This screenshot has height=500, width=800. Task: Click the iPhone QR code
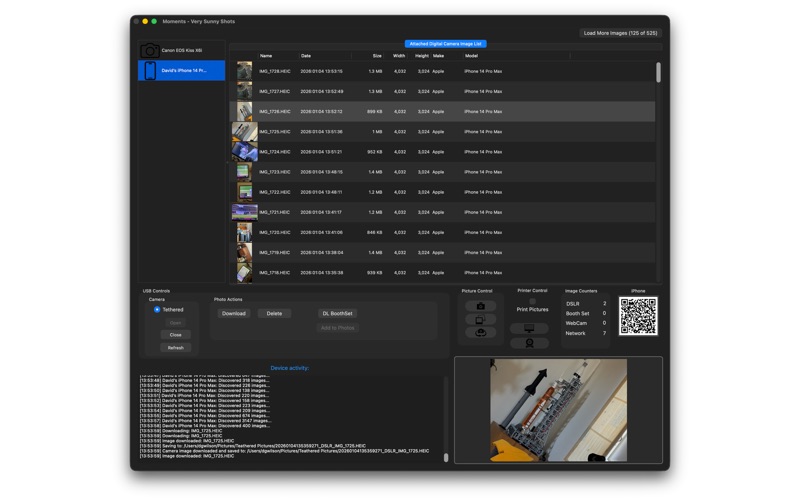(x=638, y=316)
